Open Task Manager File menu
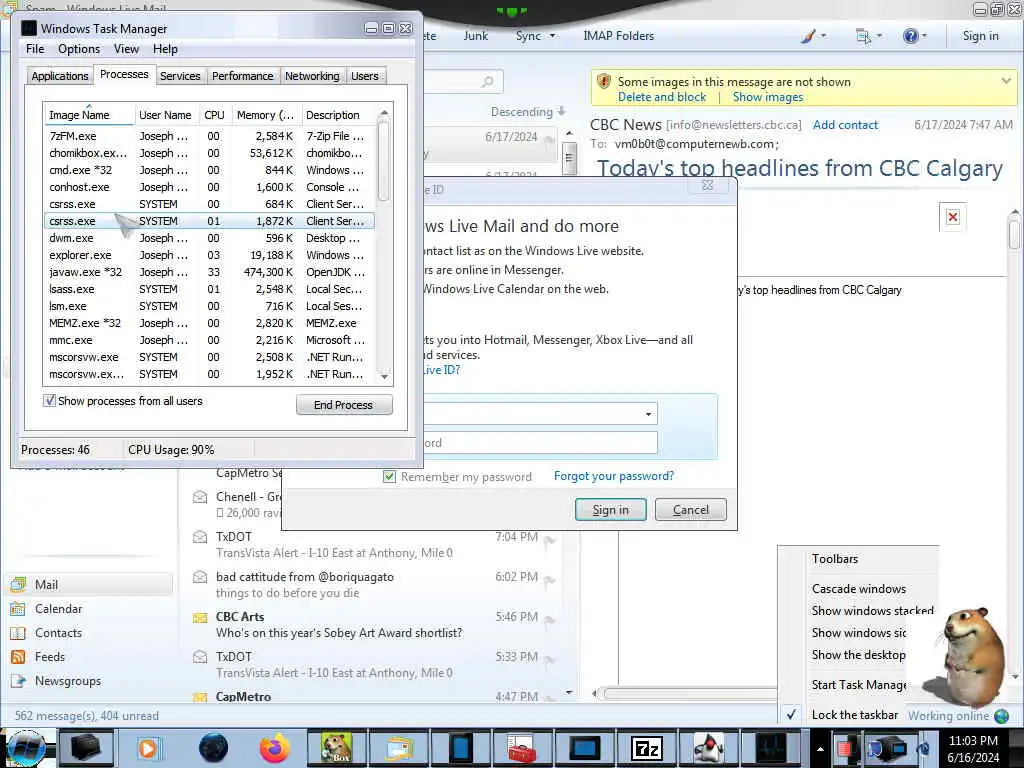1024x768 pixels. (x=35, y=49)
